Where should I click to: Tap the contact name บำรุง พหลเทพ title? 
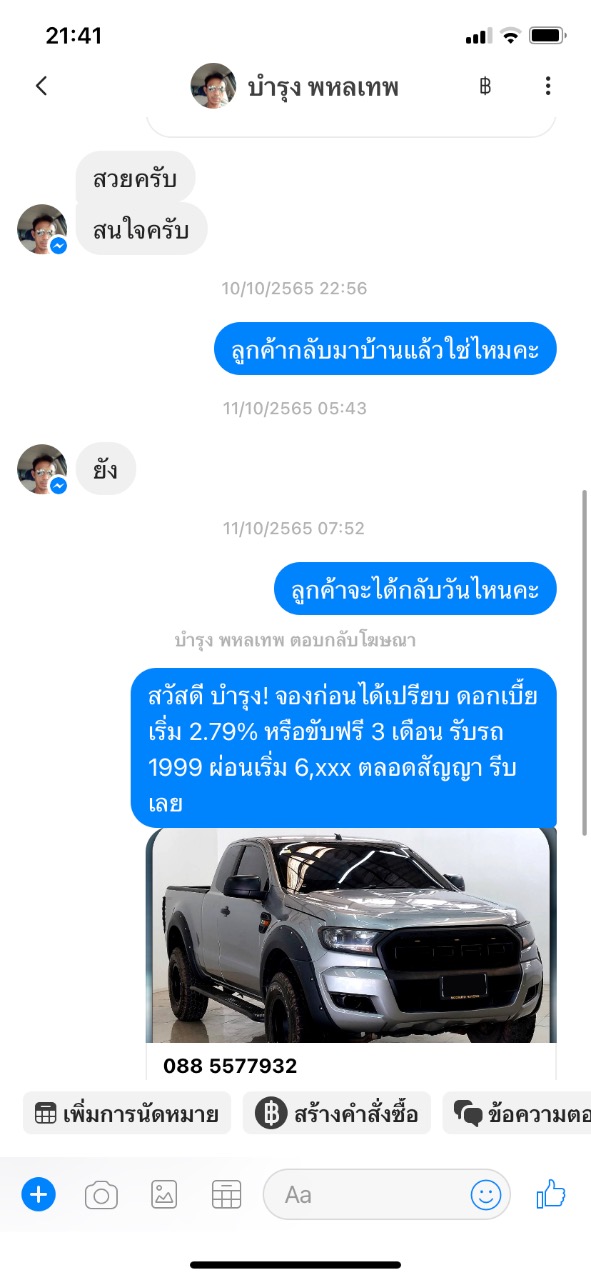click(x=323, y=87)
